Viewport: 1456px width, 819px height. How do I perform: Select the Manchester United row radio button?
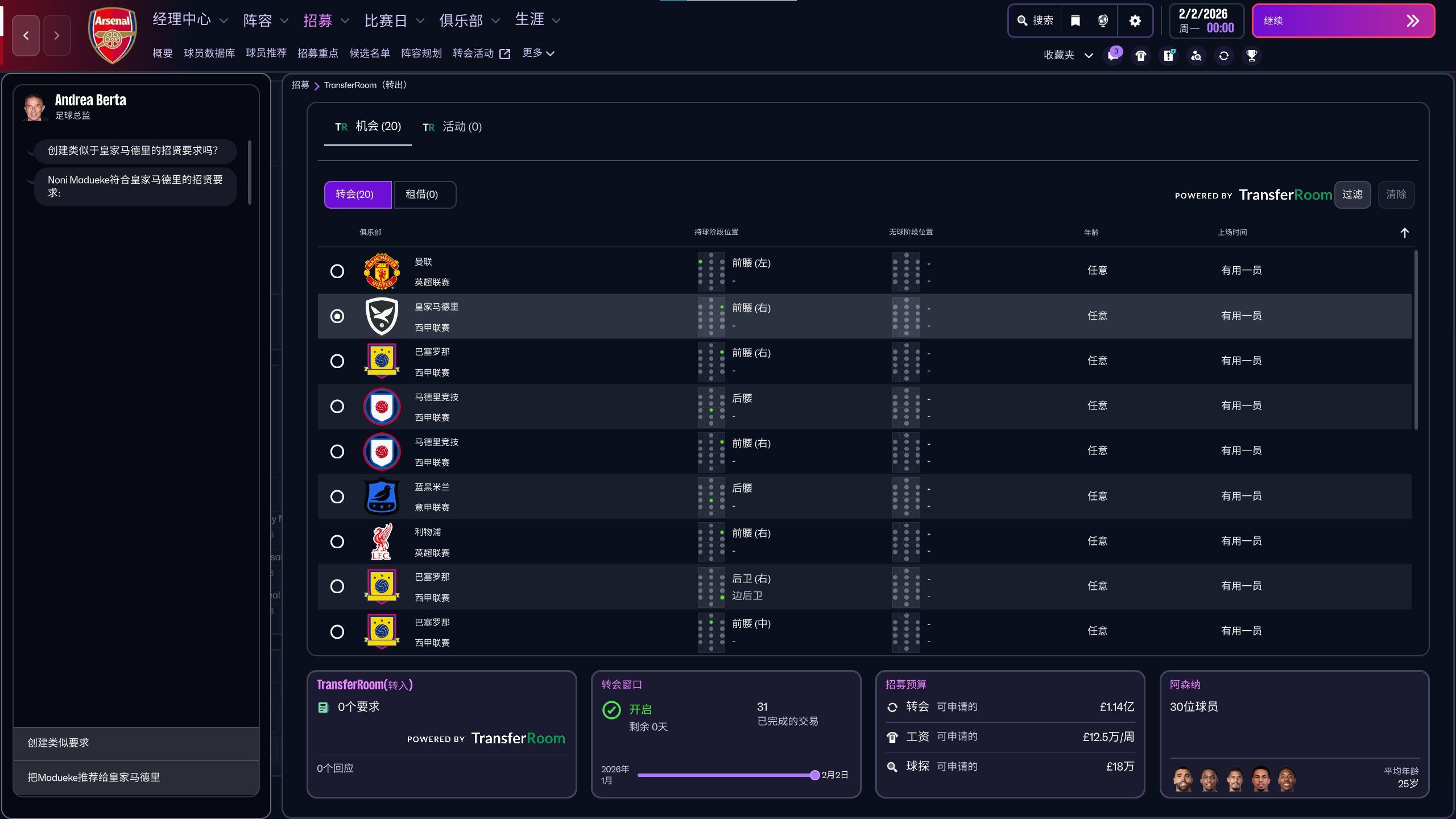coord(337,271)
